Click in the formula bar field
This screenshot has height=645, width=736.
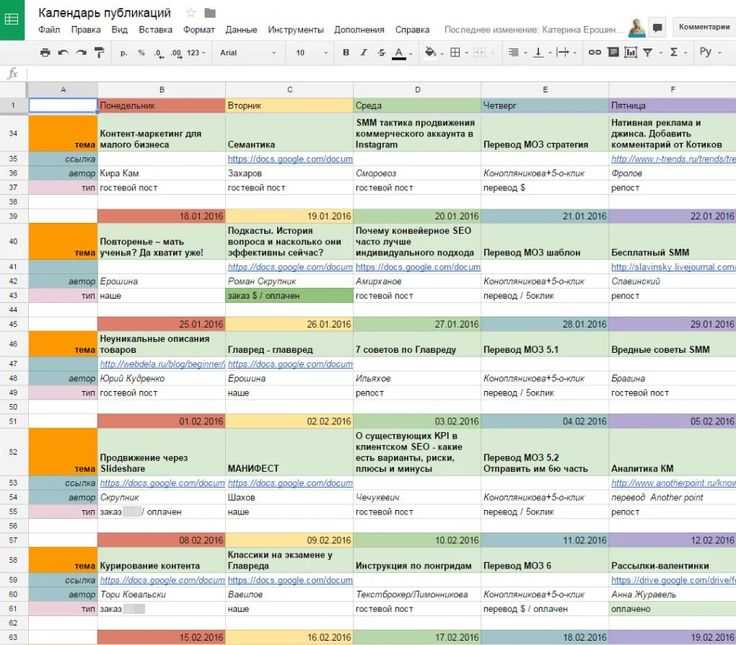(381, 74)
